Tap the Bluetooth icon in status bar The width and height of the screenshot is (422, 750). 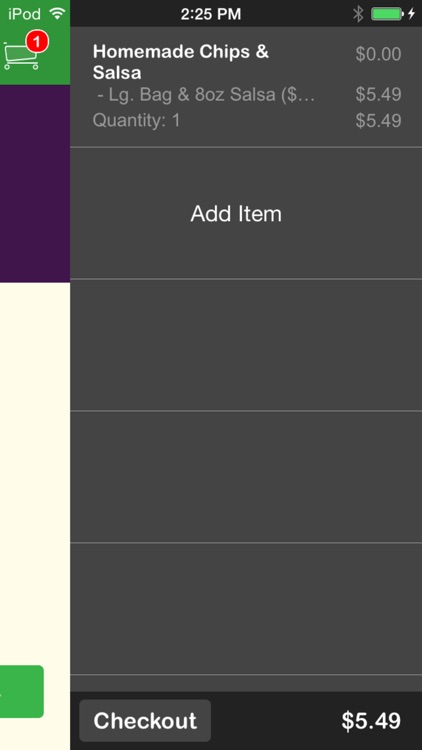click(358, 14)
